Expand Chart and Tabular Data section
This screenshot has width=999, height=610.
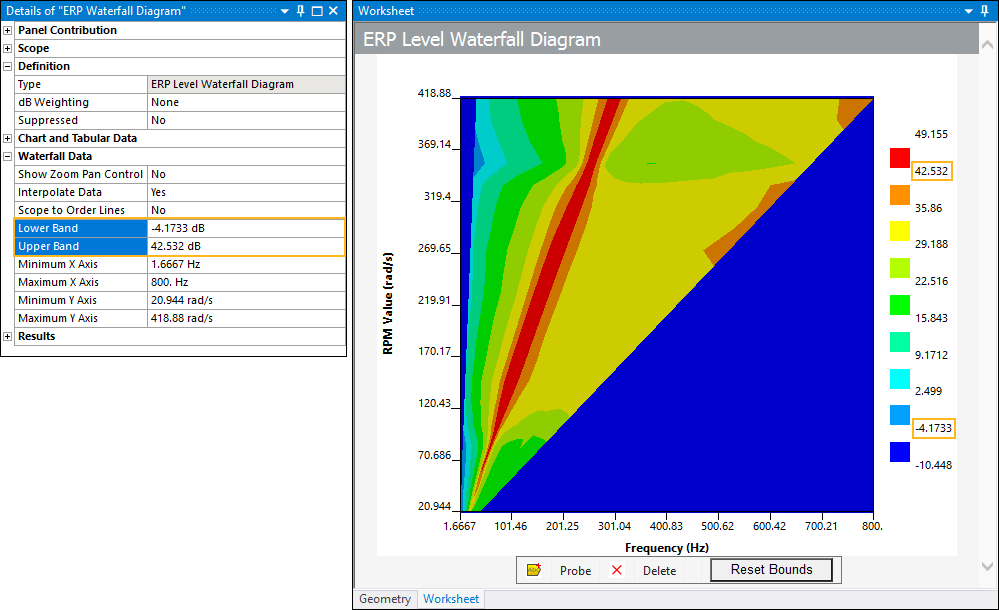click(x=8, y=138)
